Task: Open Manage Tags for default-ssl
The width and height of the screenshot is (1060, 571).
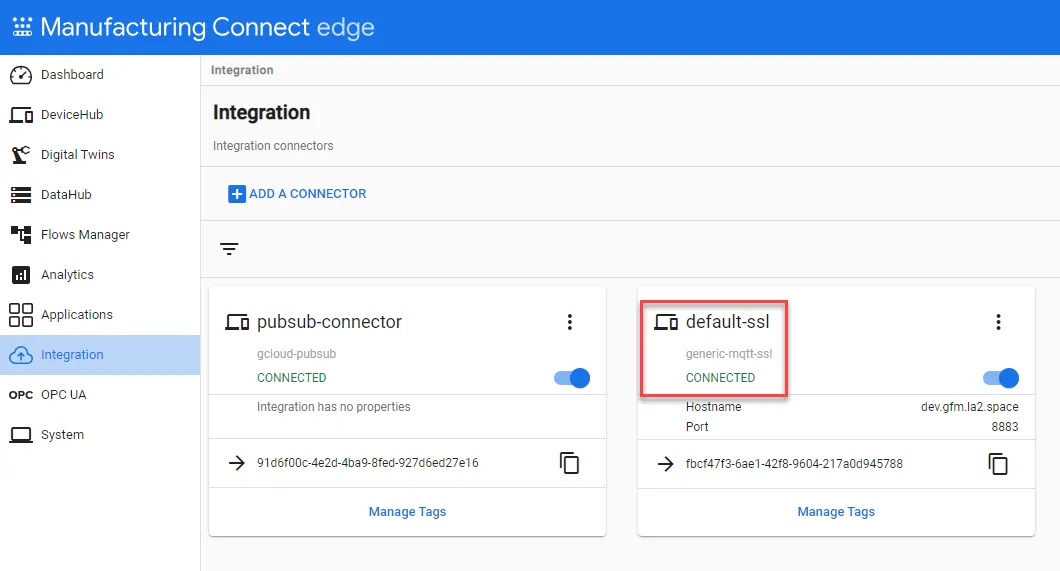Action: tap(836, 512)
